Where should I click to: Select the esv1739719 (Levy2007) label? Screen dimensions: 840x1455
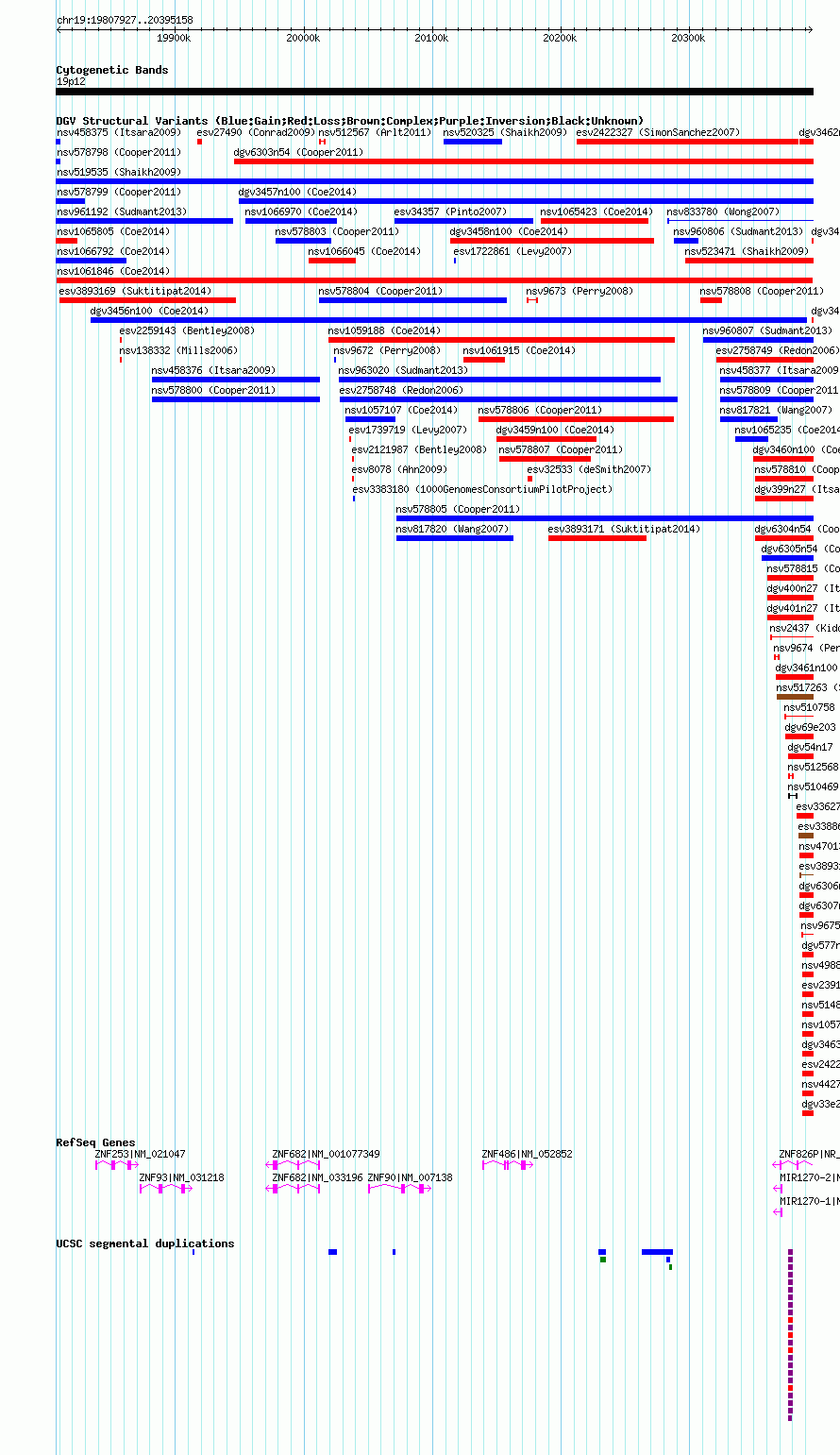[x=408, y=430]
